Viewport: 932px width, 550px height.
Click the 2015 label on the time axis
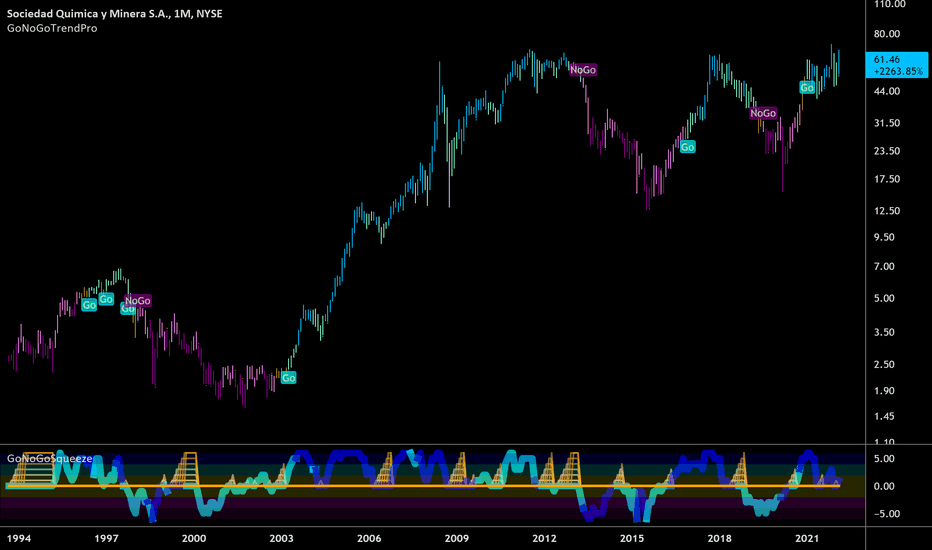coord(632,538)
